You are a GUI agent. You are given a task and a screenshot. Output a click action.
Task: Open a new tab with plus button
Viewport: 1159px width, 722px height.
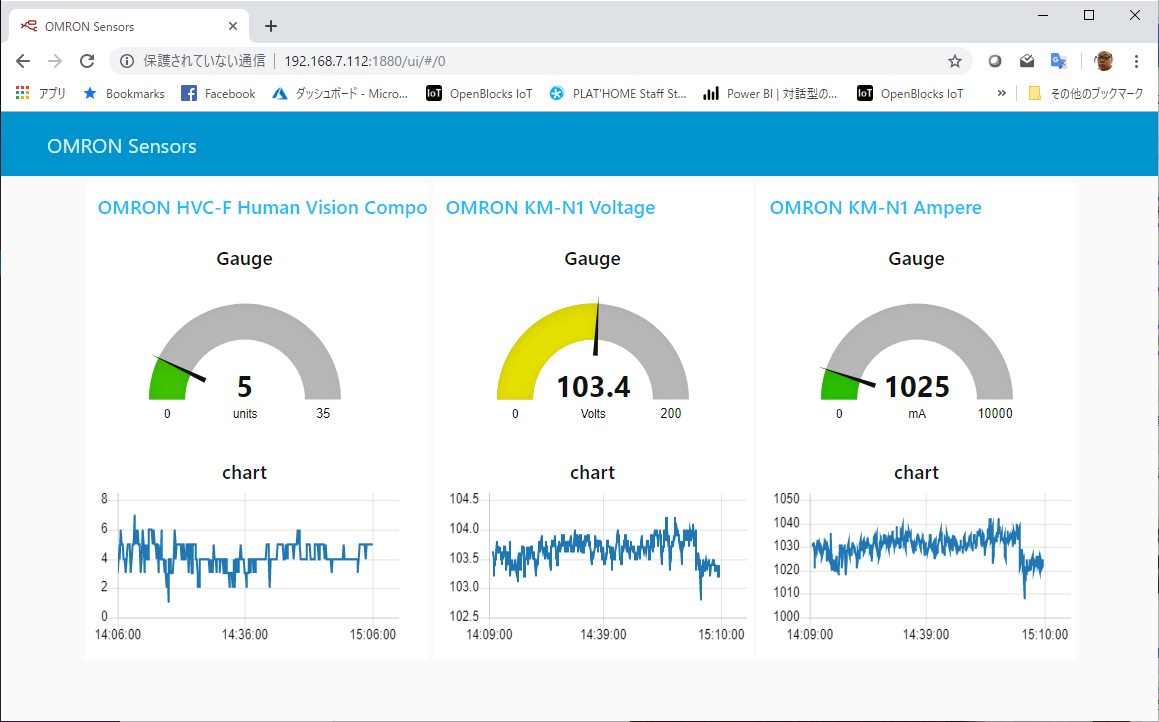tap(271, 27)
